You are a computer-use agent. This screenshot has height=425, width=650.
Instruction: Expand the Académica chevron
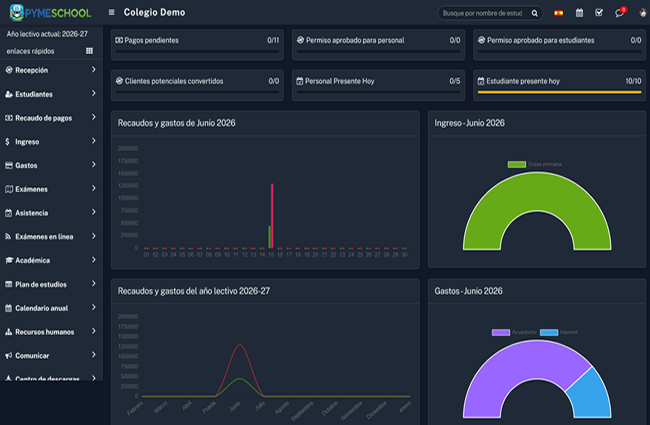point(94,260)
